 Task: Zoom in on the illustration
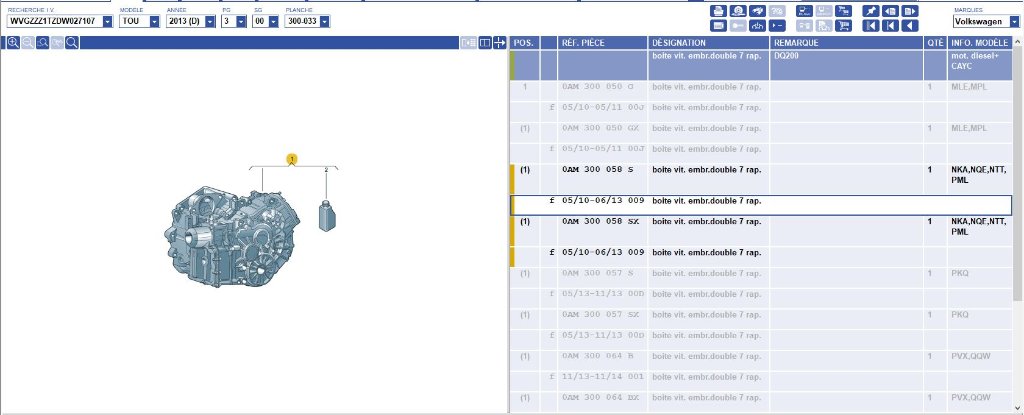click(x=13, y=43)
